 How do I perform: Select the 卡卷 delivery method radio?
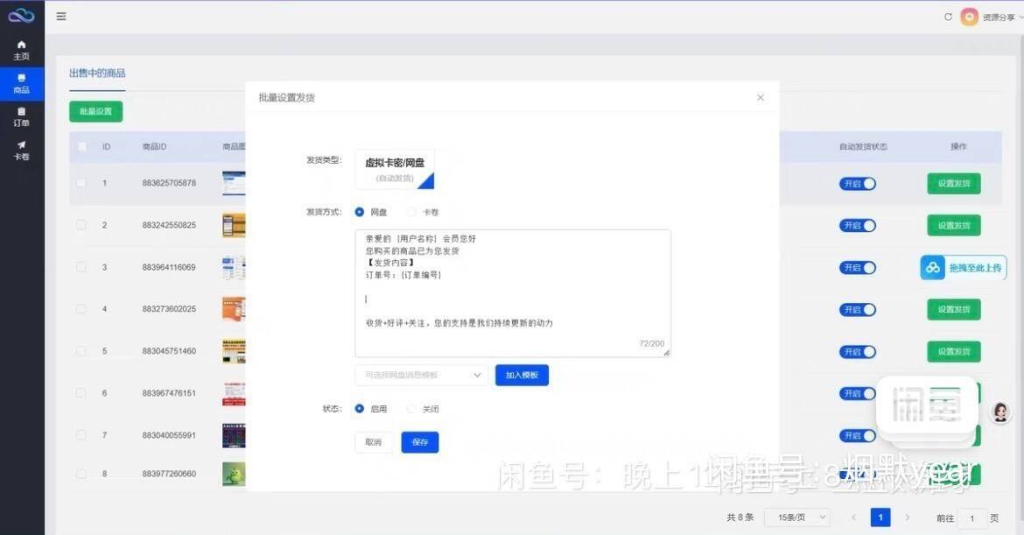(x=411, y=212)
